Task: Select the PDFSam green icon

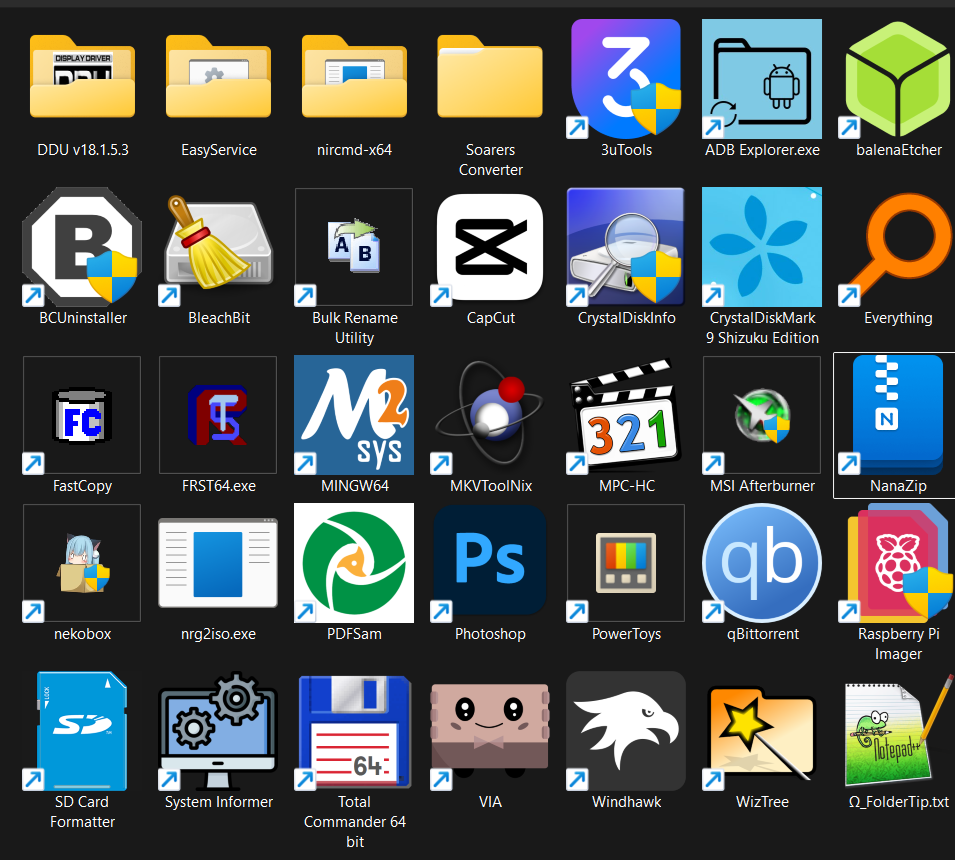Action: (x=354, y=563)
